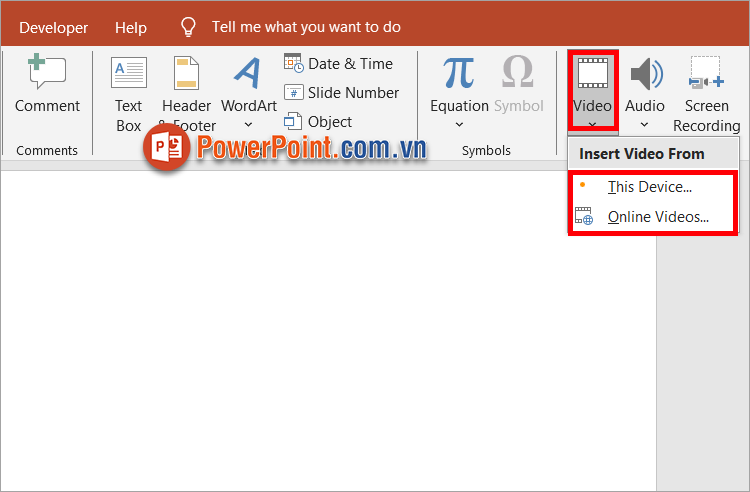This screenshot has height=492, width=750.
Task: Click the Header & Footer icon
Action: [x=186, y=75]
